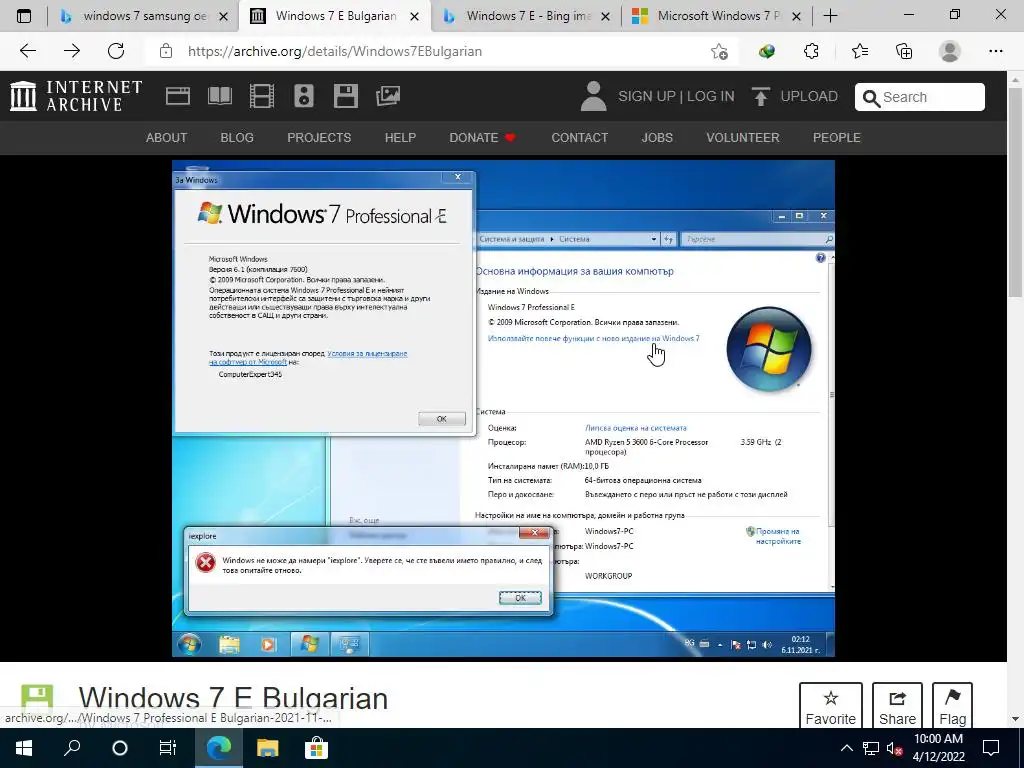
Task: Open the muted volume tray icon
Action: 895,748
